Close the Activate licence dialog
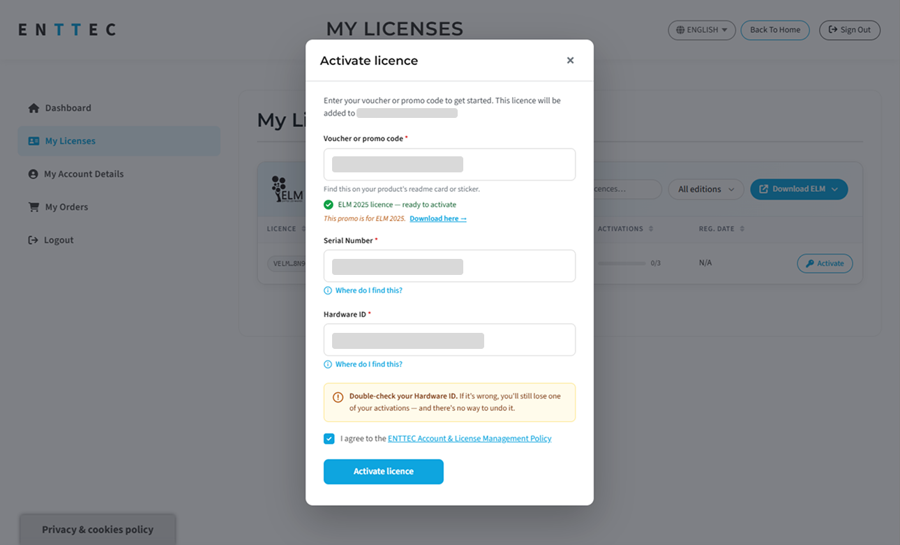The width and height of the screenshot is (900, 545). point(570,60)
